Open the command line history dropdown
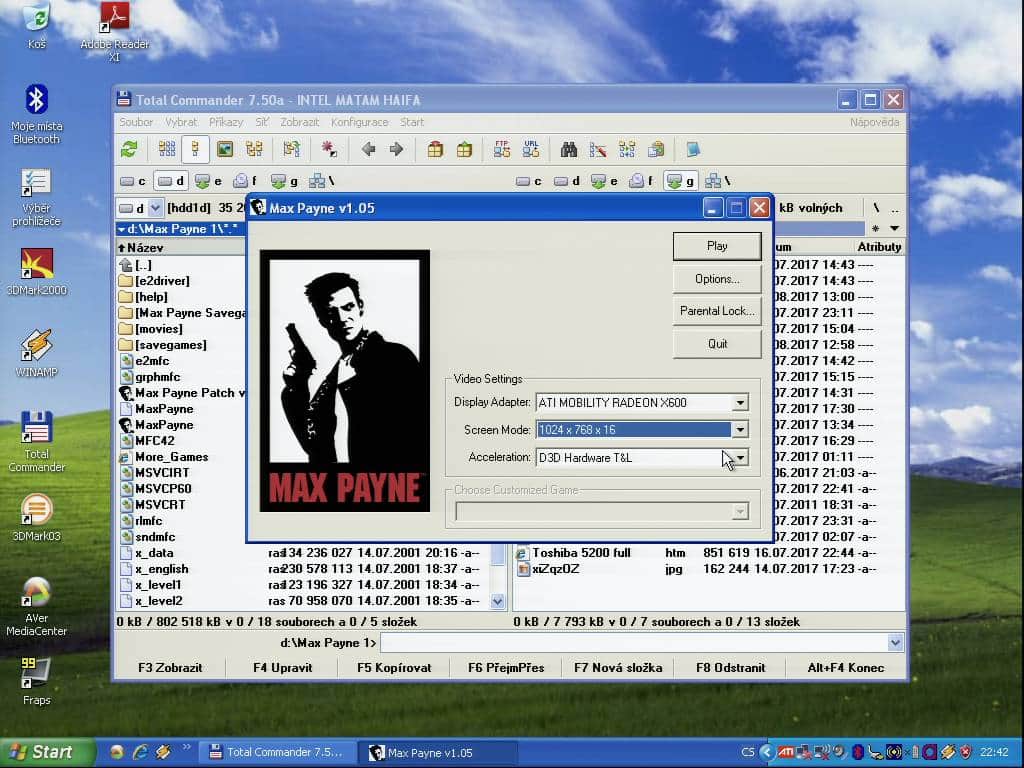The height and width of the screenshot is (768, 1024). [895, 643]
